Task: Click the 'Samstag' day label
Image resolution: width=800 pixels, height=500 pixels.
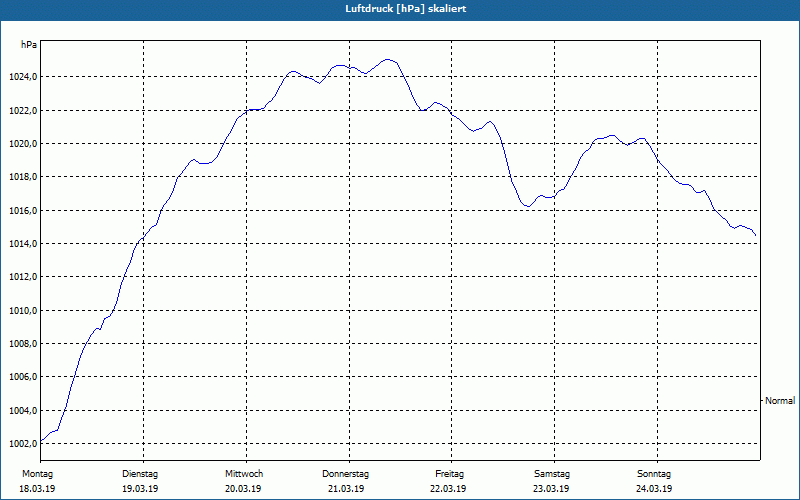Action: click(552, 474)
